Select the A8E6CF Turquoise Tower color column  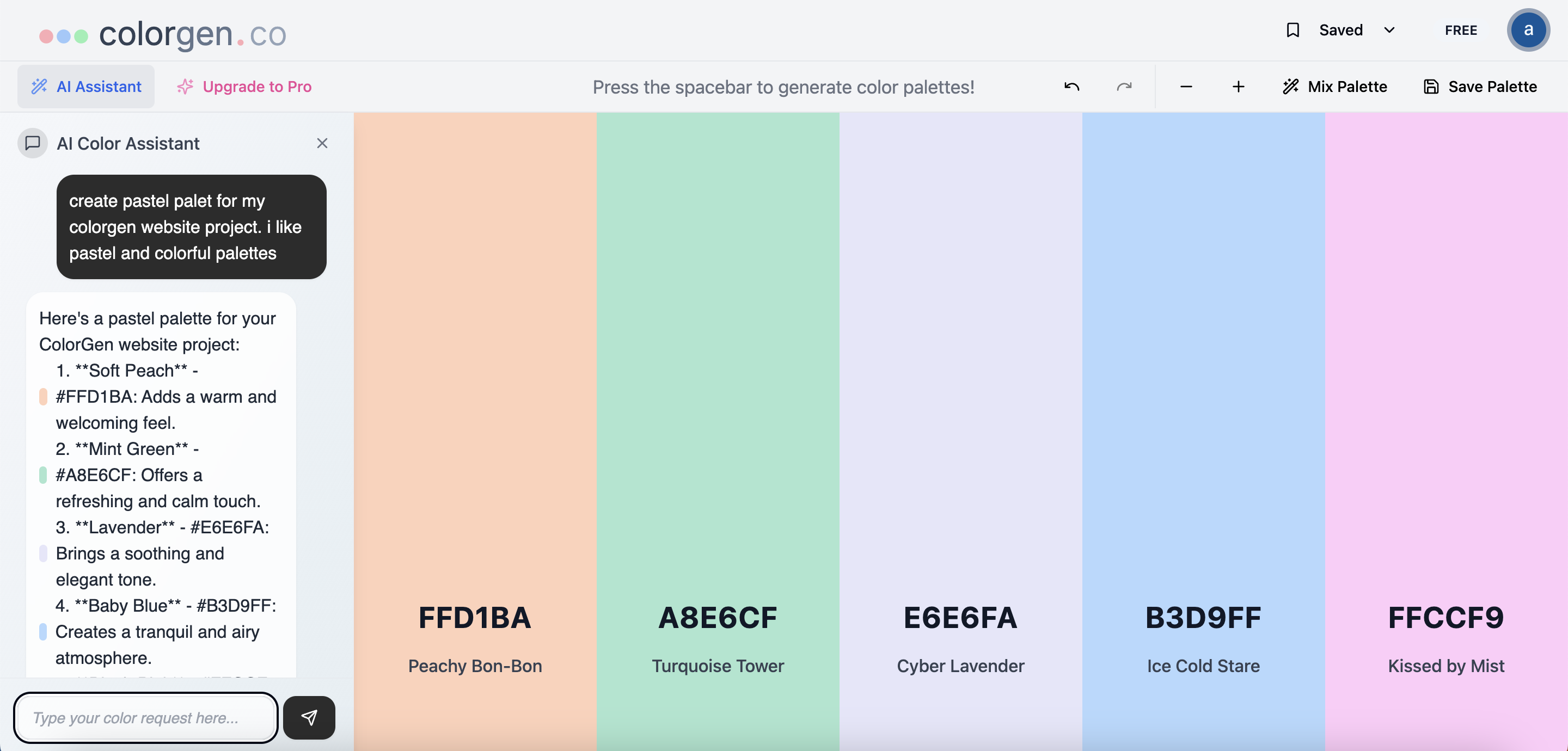(718, 365)
